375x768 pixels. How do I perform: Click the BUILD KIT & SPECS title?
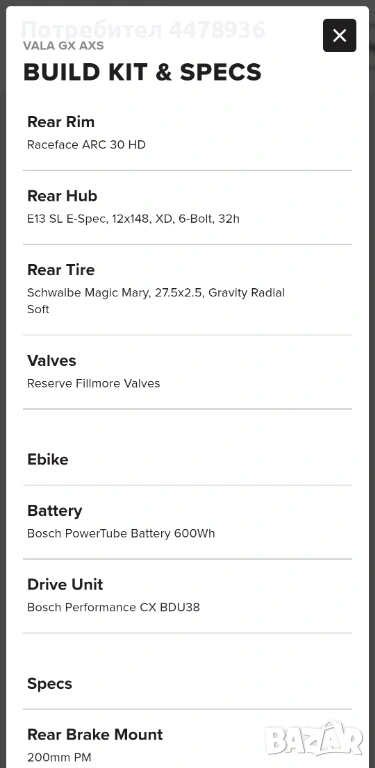(142, 72)
